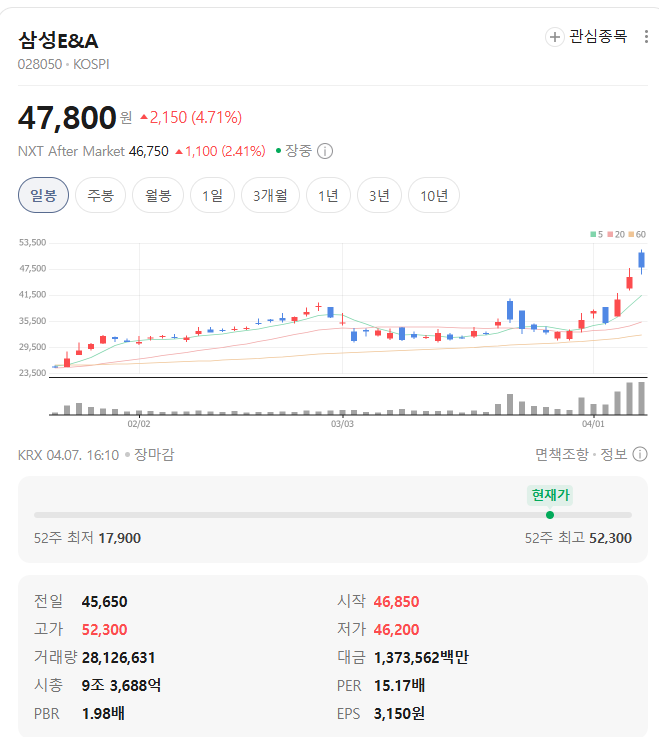Click the 현재가 marker dot on 52-week range
This screenshot has width=659, height=737.
point(550,515)
